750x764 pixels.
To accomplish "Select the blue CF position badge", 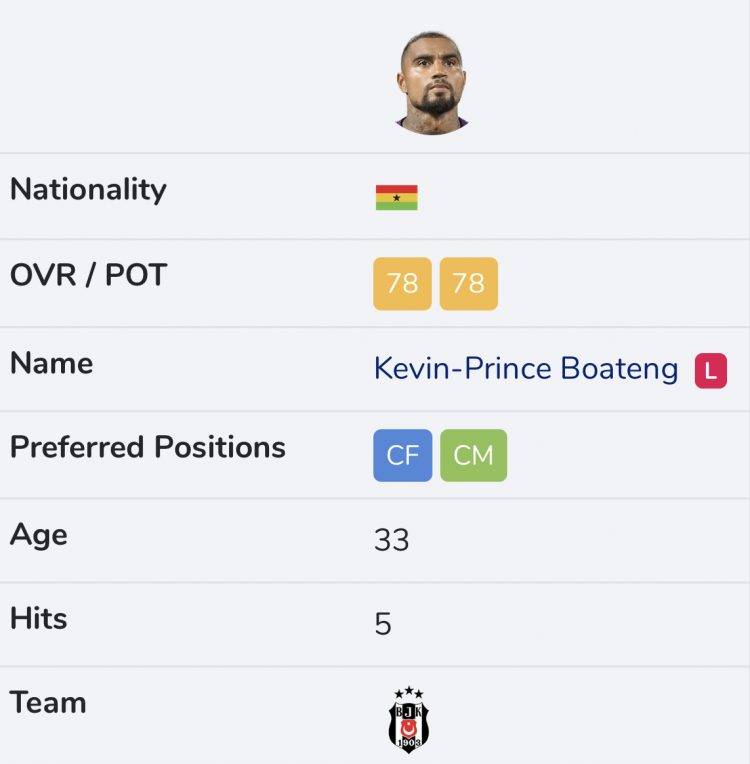I will point(403,455).
